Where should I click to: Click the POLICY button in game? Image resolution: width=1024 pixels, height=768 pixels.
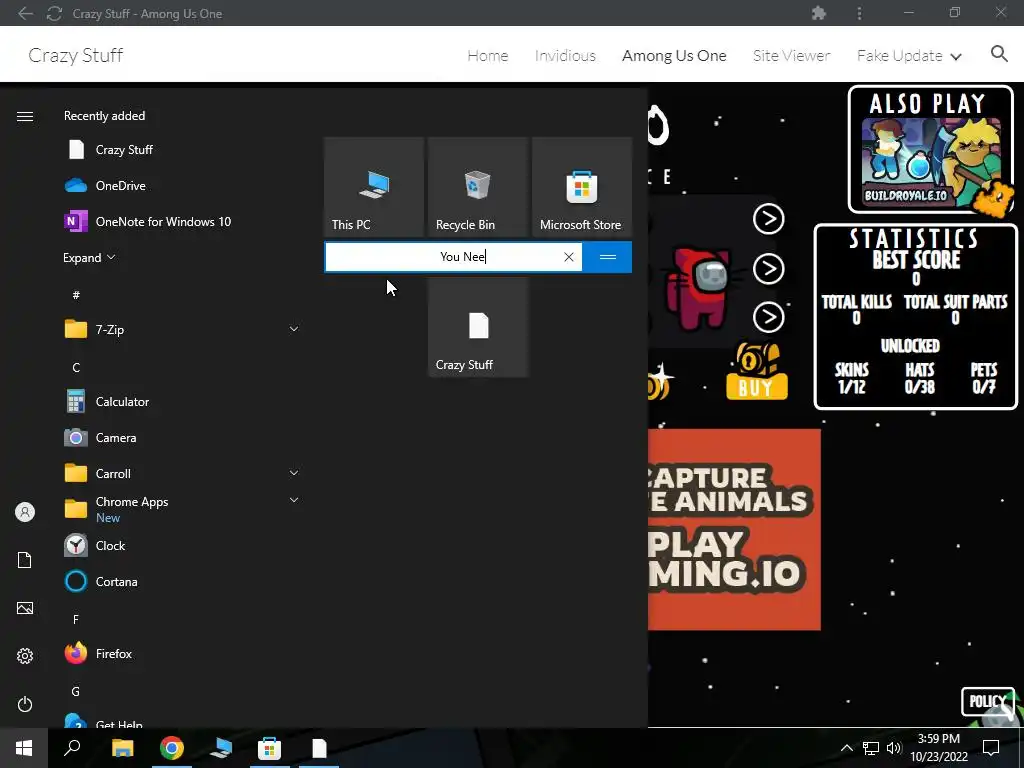click(987, 701)
